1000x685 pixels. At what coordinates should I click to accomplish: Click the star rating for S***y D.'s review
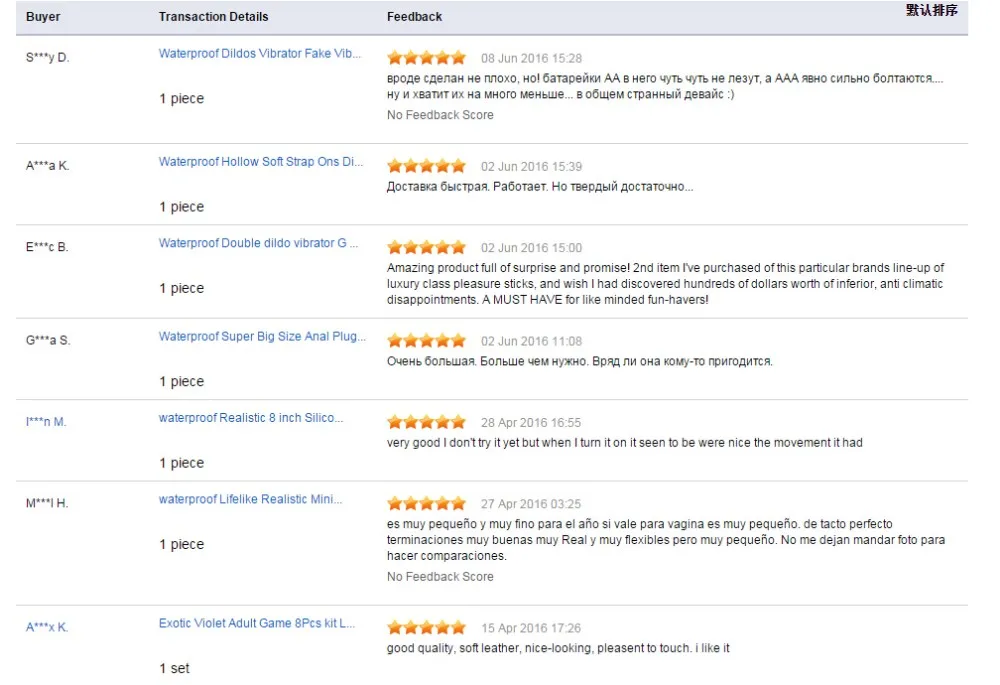(425, 57)
